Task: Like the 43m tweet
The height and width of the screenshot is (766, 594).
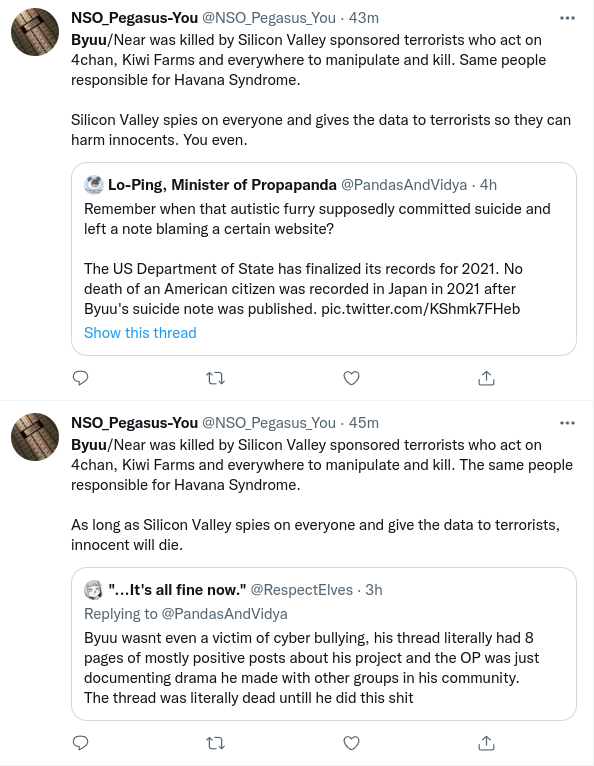Action: [351, 378]
